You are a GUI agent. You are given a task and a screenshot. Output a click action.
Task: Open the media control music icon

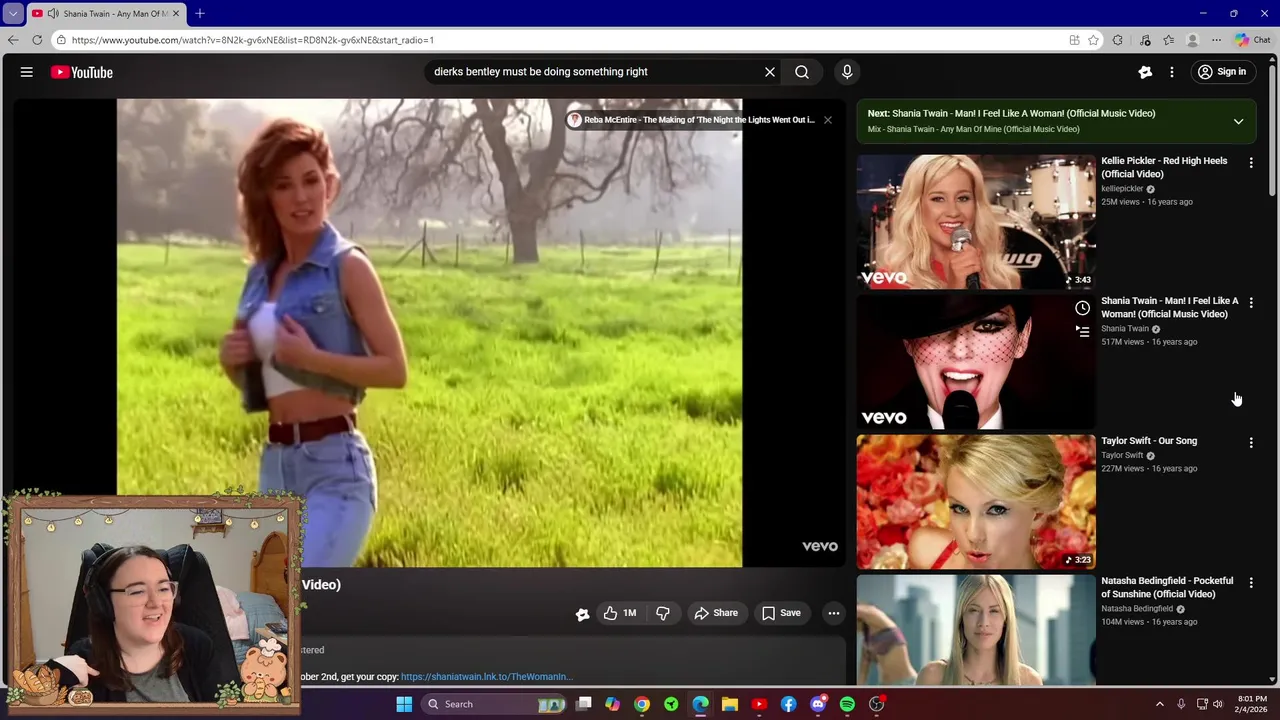pyautogui.click(x=1144, y=40)
